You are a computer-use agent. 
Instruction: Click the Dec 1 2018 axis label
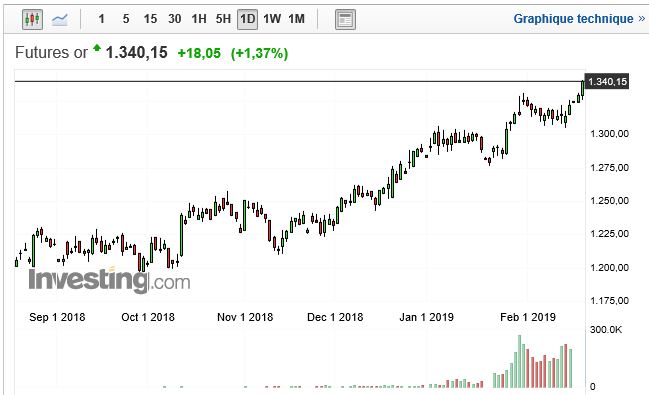(335, 317)
